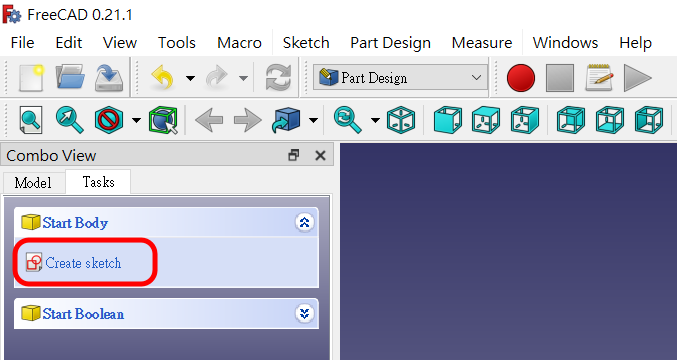Open the Macros notepad icon

[599, 78]
